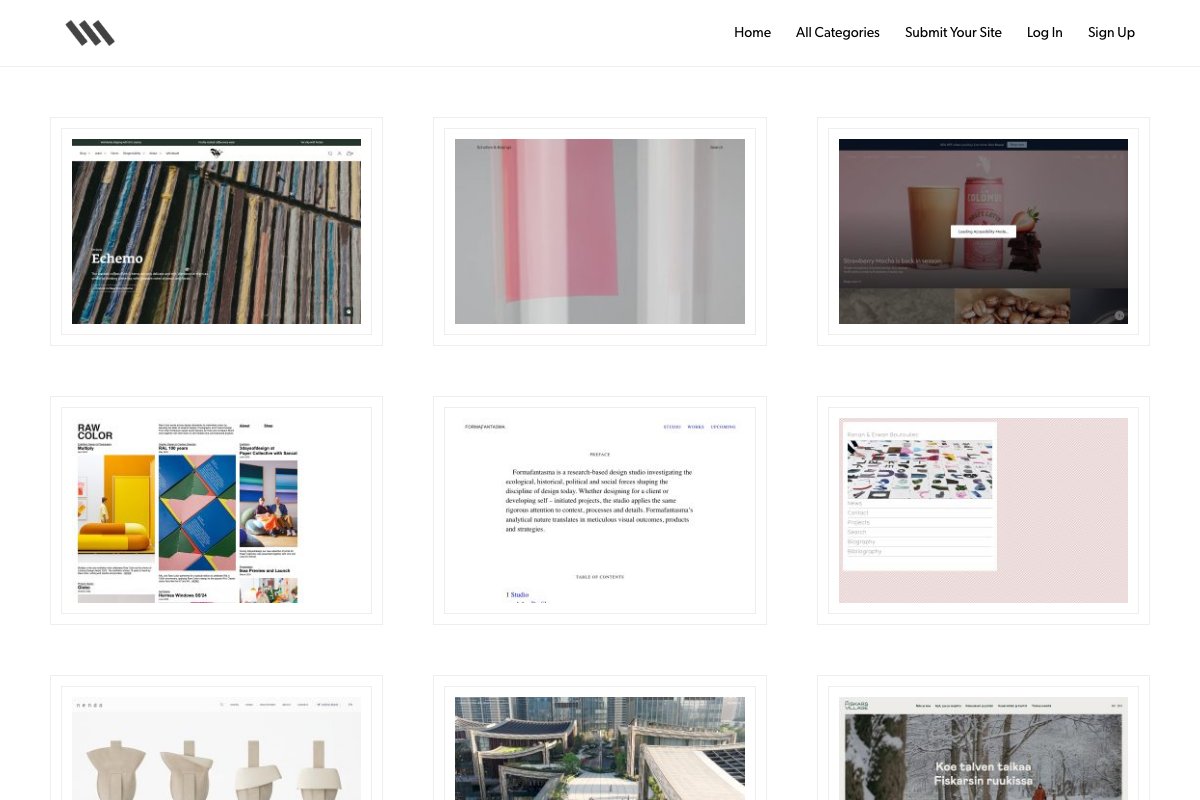Viewport: 1200px width, 800px height.
Task: Open the Echemo textile website thumbnail
Action: (216, 231)
